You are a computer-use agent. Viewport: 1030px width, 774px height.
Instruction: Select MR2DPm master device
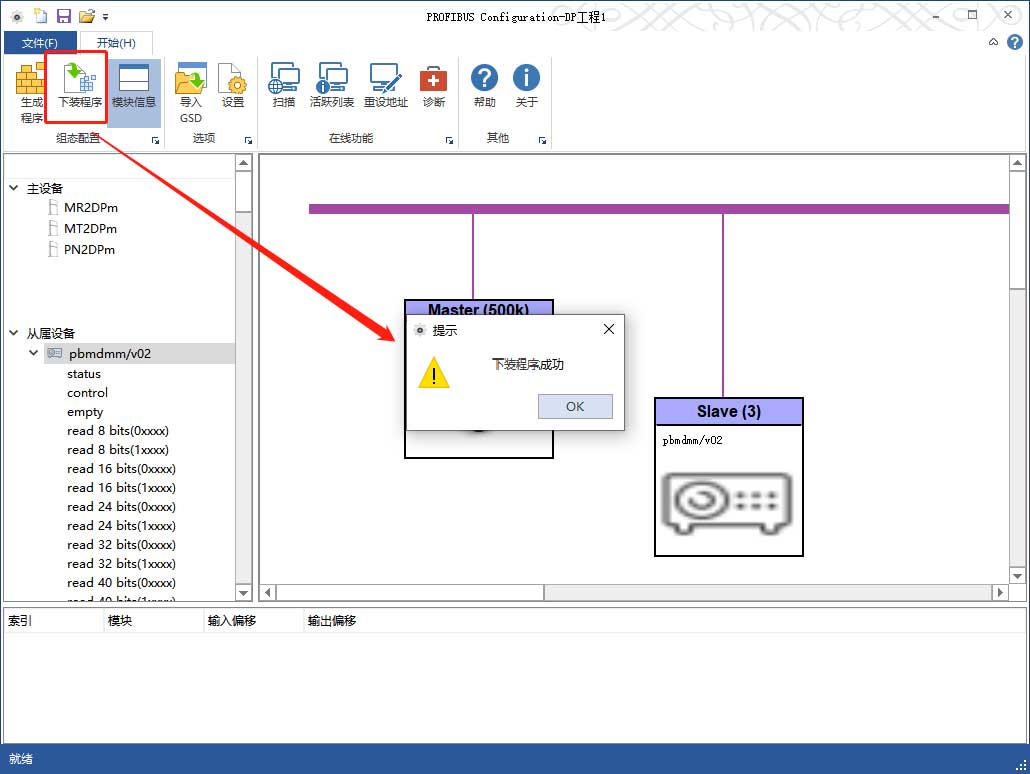click(x=90, y=208)
